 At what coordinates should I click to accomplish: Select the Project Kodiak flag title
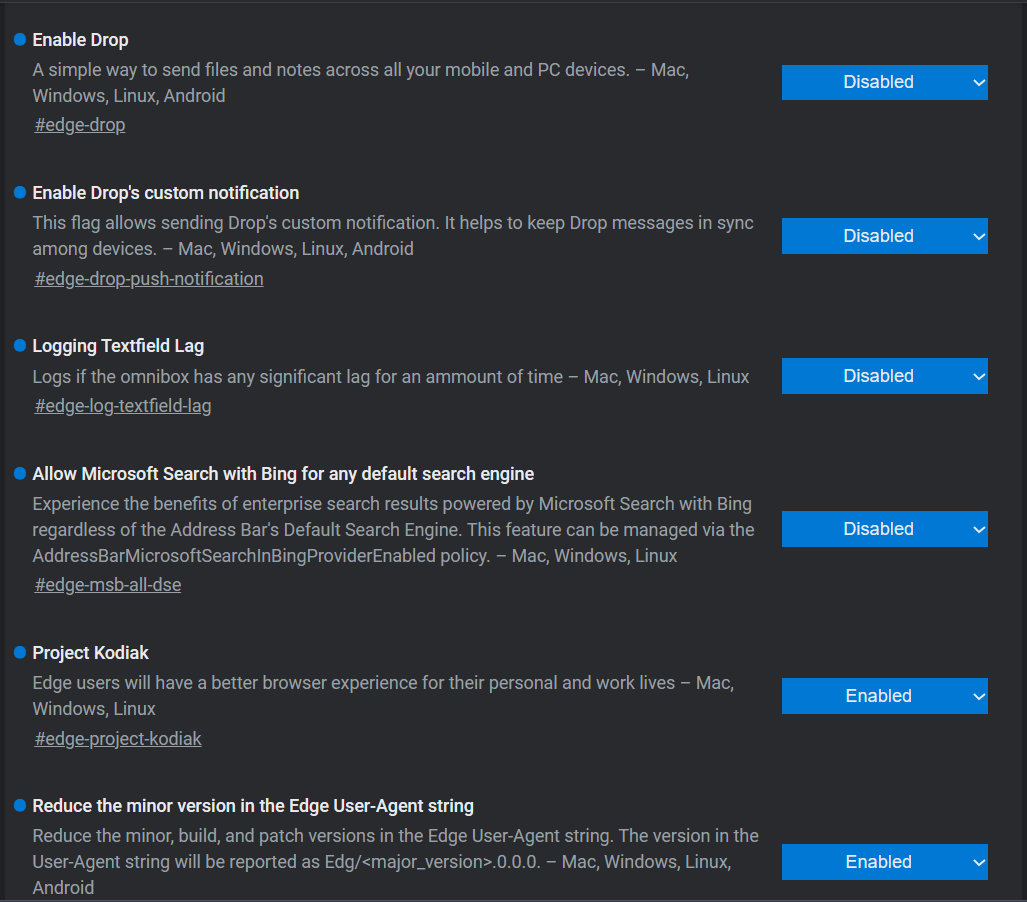click(x=90, y=653)
